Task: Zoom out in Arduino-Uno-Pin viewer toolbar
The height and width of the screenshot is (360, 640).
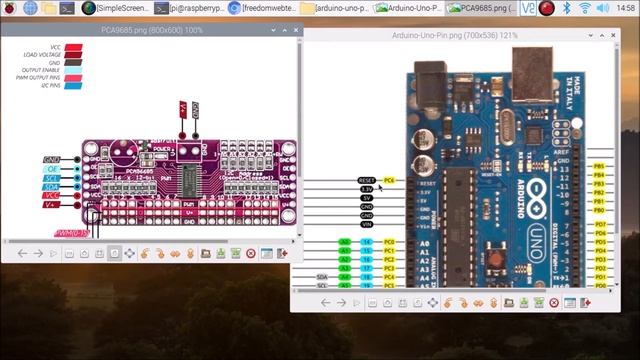Action: pyautogui.click(x=372, y=303)
